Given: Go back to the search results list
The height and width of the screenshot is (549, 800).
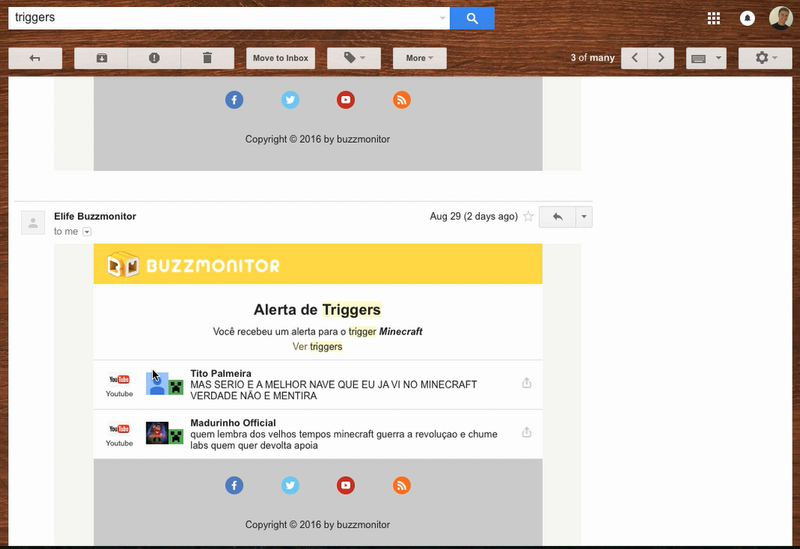Looking at the screenshot, I should coord(35,58).
